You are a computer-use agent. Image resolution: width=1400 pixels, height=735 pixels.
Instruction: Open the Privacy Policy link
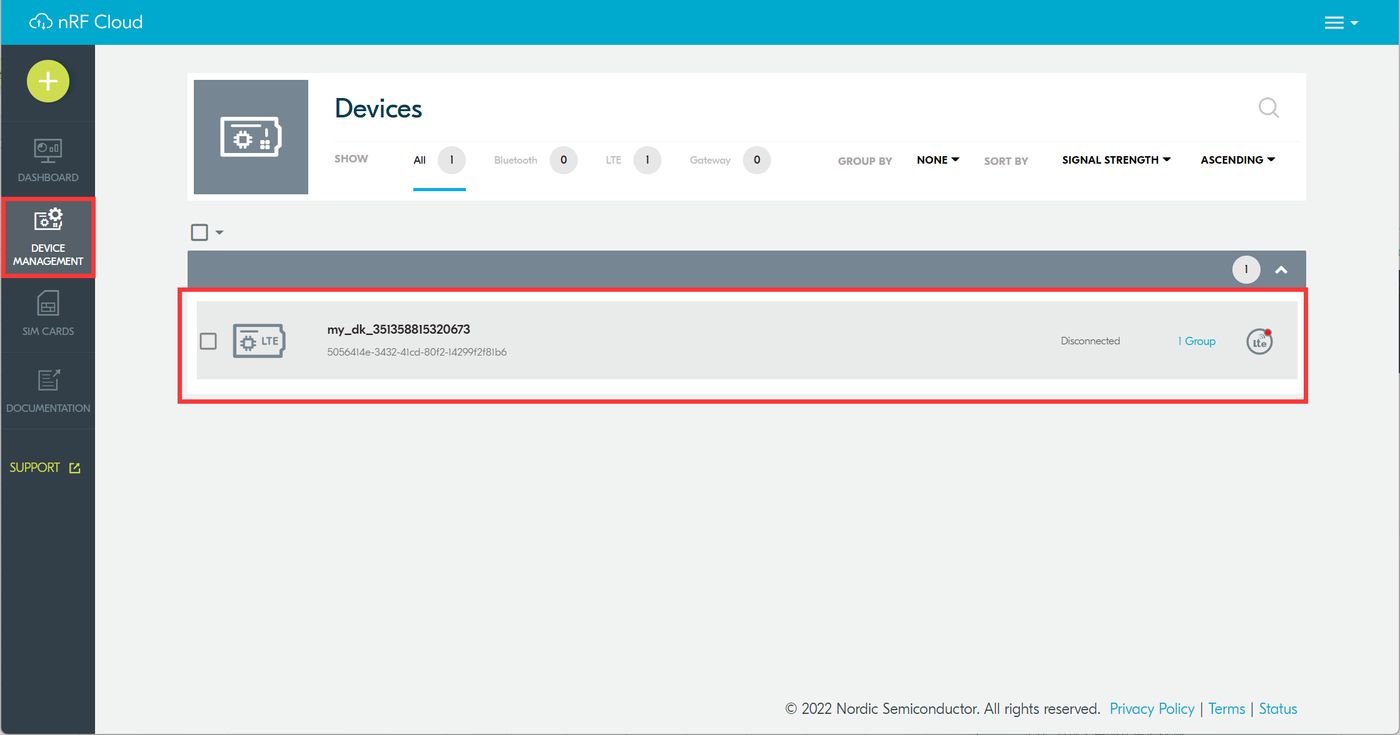click(x=1152, y=708)
